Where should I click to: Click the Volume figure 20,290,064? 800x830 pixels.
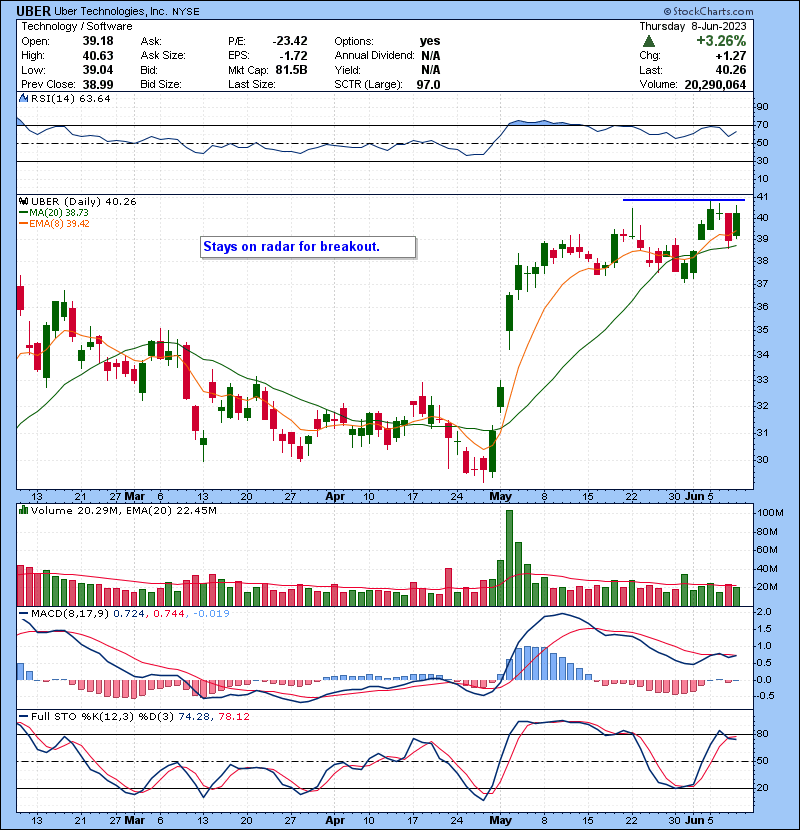pyautogui.click(x=715, y=84)
